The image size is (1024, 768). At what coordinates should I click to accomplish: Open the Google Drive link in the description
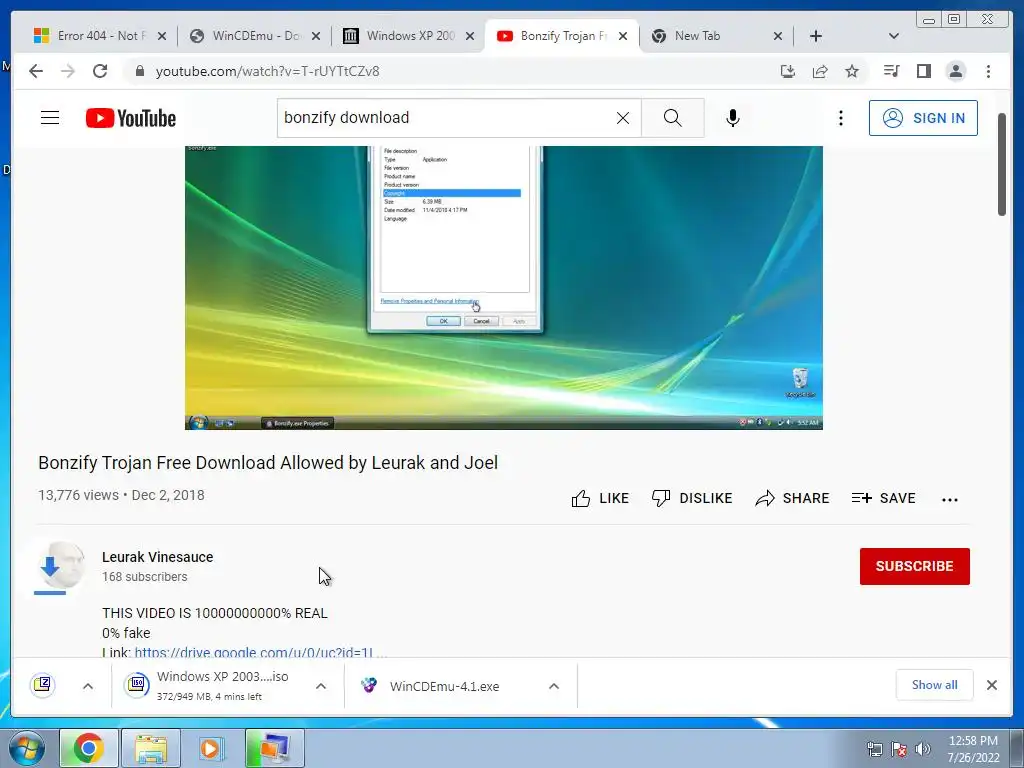(x=260, y=652)
